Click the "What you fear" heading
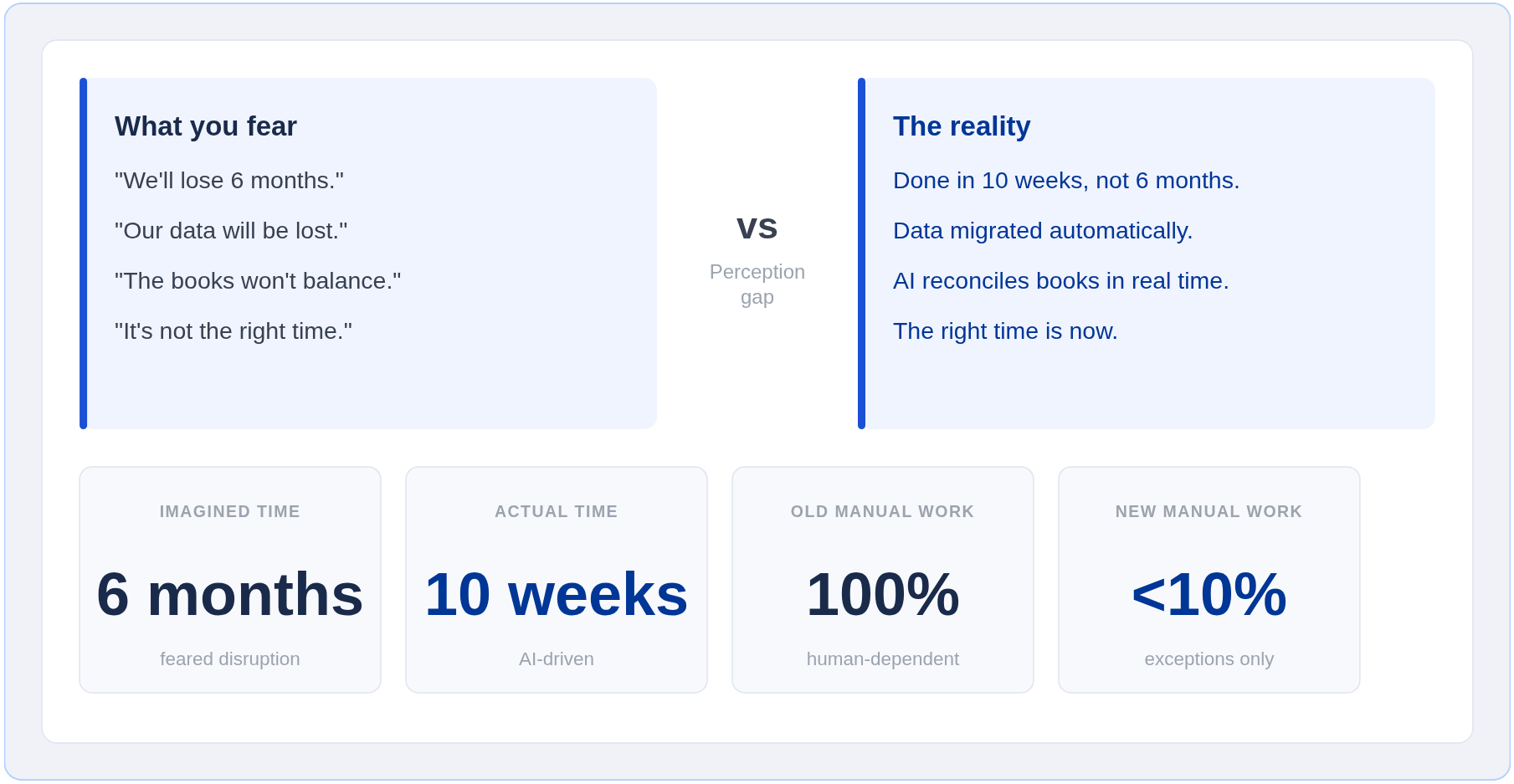 [x=205, y=126]
